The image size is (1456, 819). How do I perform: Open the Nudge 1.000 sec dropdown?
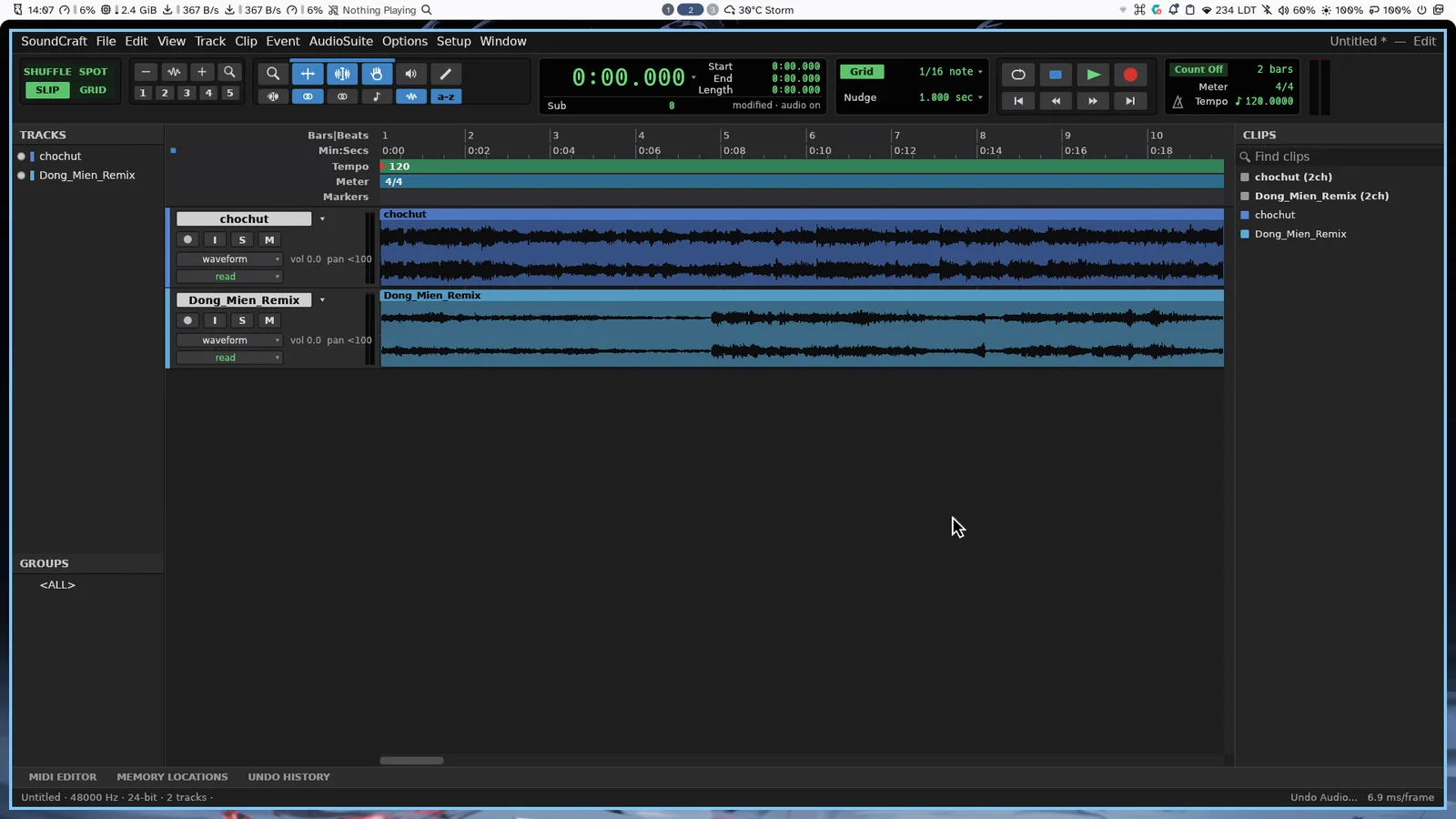pos(951,97)
